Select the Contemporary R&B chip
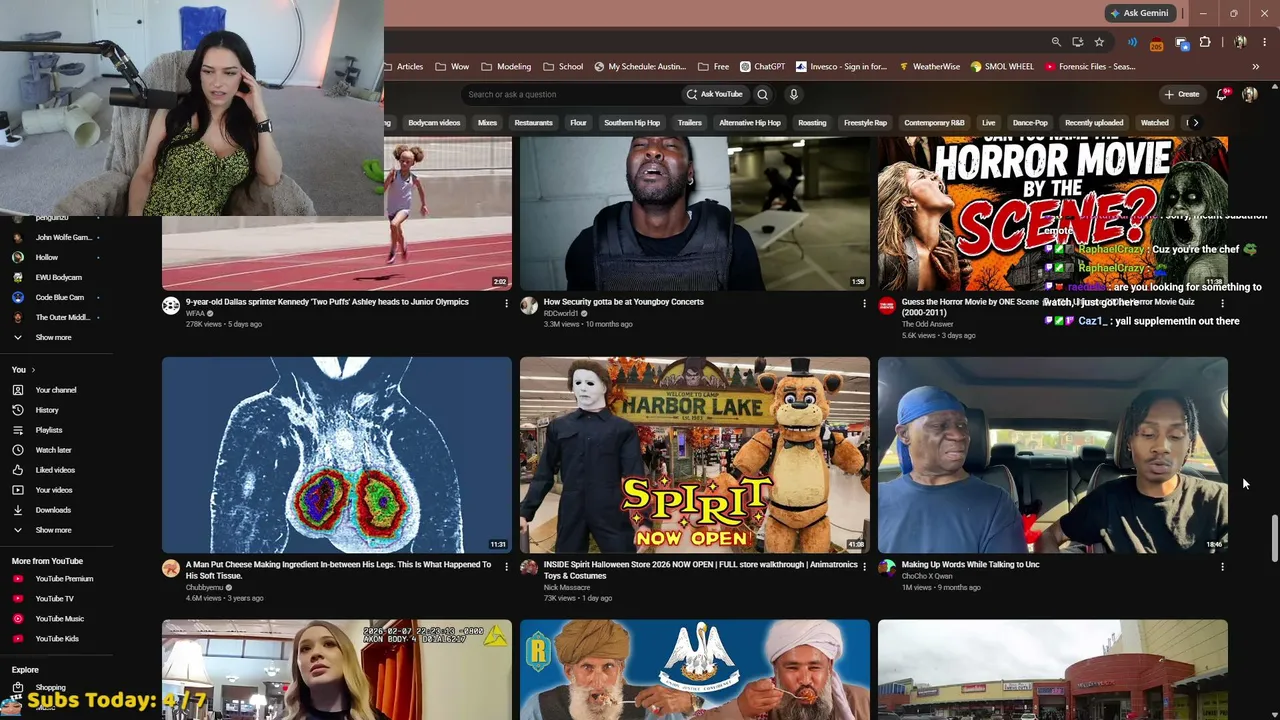 (934, 123)
